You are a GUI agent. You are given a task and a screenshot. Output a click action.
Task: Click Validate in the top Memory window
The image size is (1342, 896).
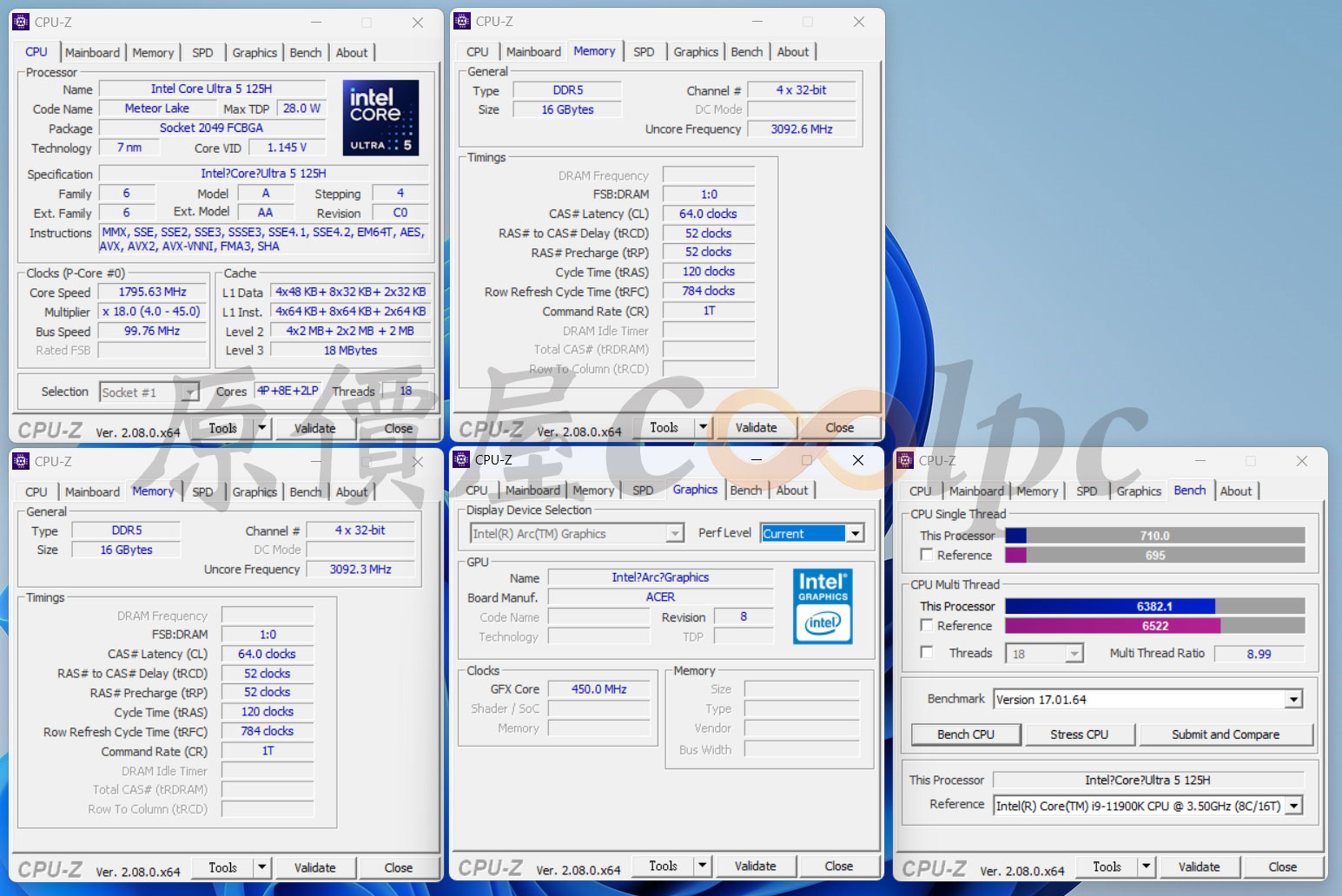click(x=756, y=427)
